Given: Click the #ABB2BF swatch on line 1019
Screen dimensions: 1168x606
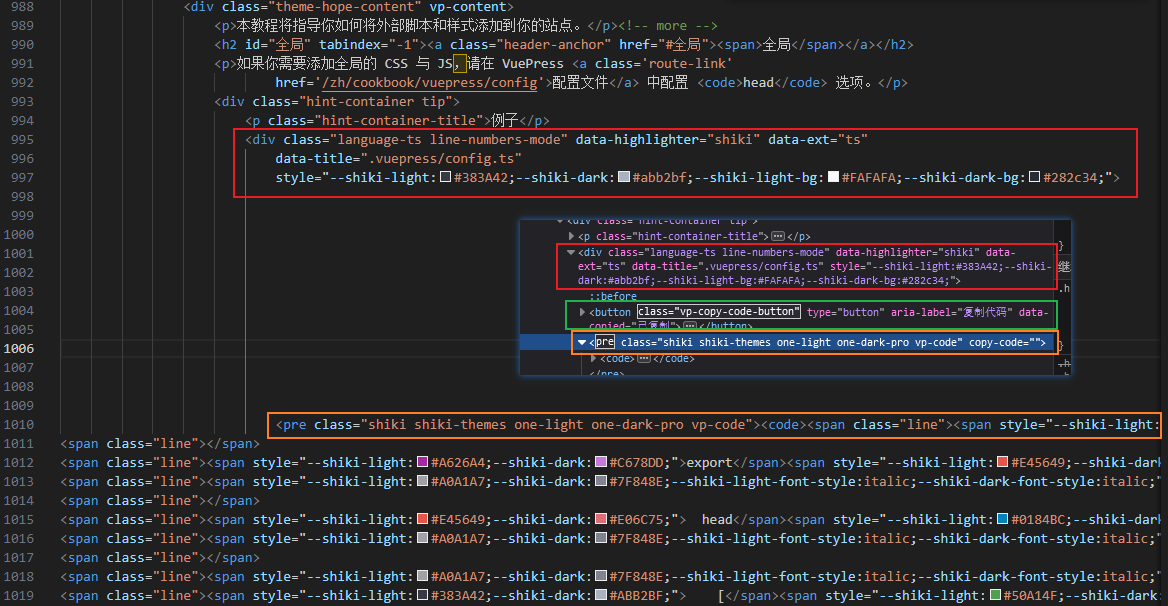Looking at the screenshot, I should [x=600, y=596].
